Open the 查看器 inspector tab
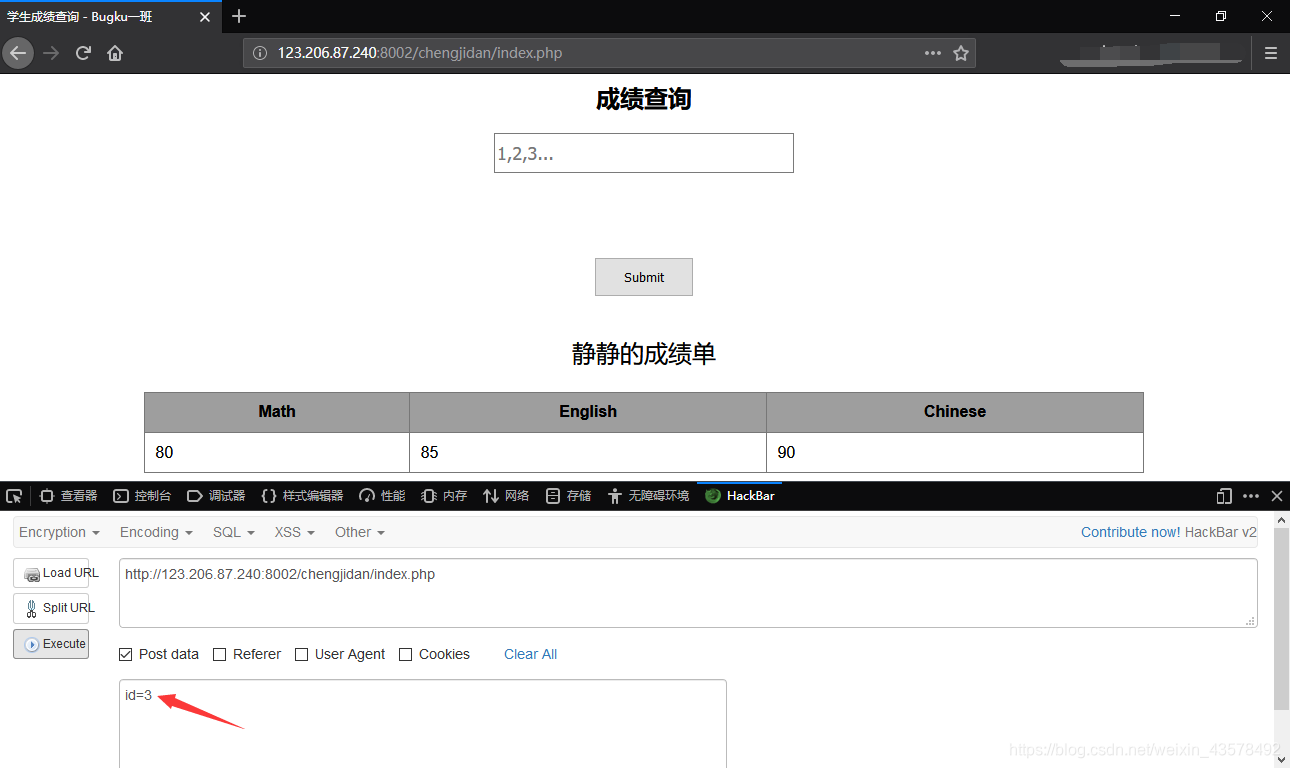 coord(68,496)
